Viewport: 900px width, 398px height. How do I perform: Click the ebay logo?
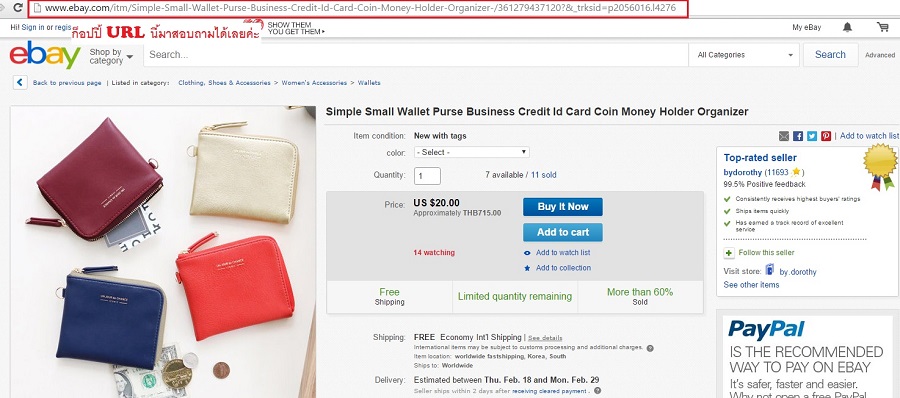(x=45, y=55)
